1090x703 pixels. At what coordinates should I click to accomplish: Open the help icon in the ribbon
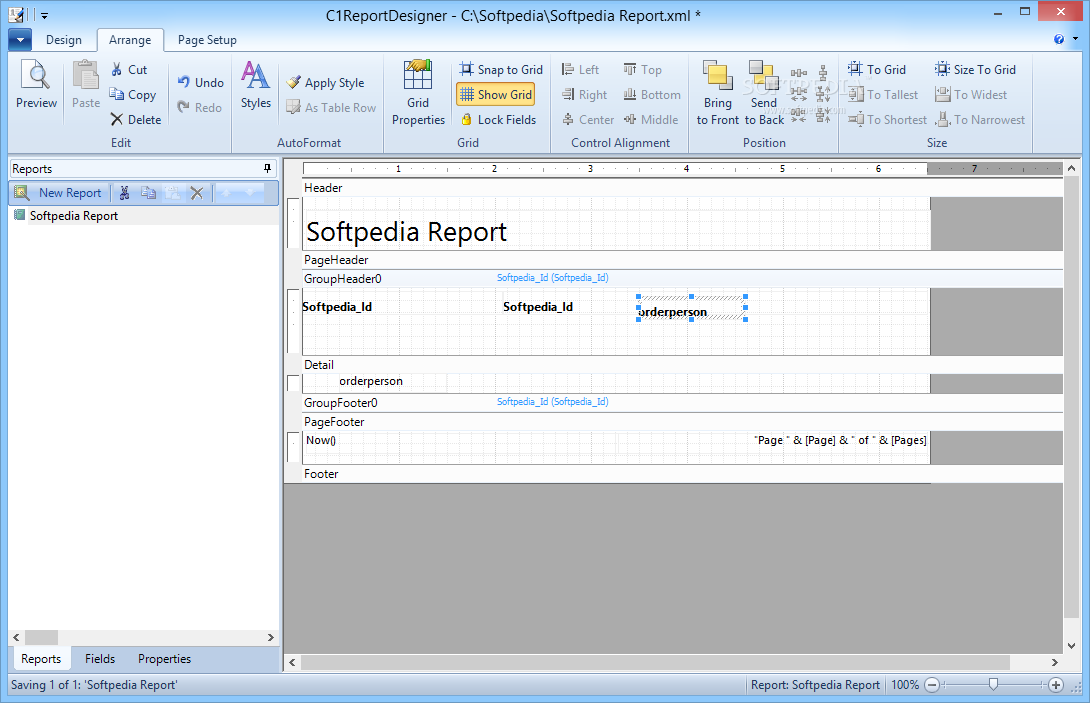click(x=1059, y=40)
